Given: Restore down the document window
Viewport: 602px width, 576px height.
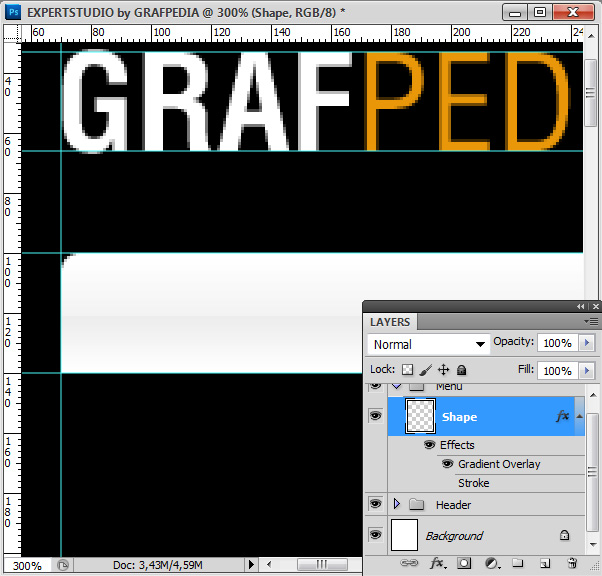Looking at the screenshot, I should pos(540,12).
